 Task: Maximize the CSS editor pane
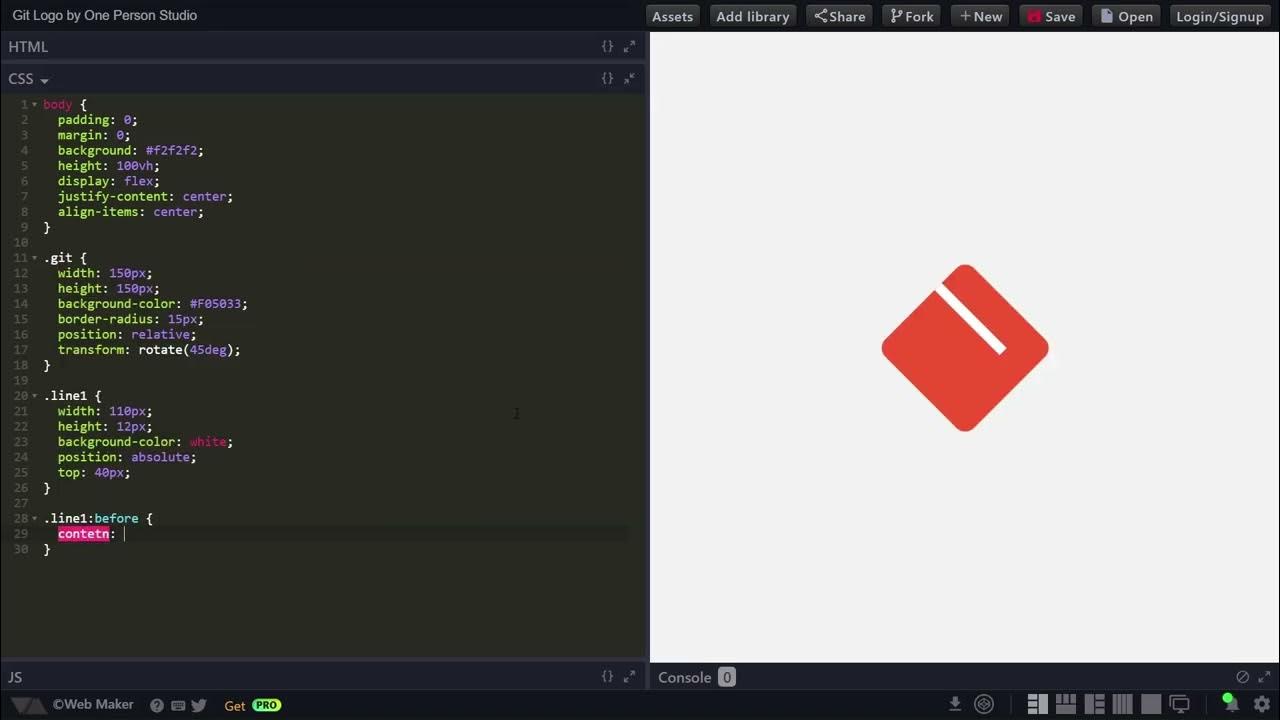(x=629, y=78)
